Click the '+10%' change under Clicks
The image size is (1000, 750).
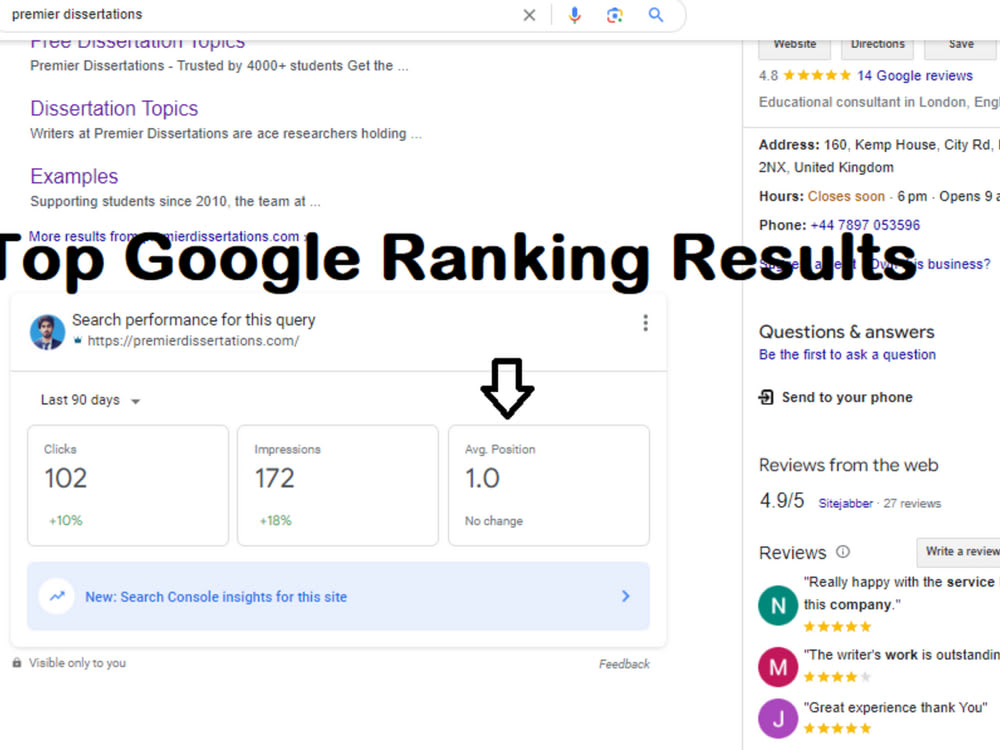(x=66, y=520)
